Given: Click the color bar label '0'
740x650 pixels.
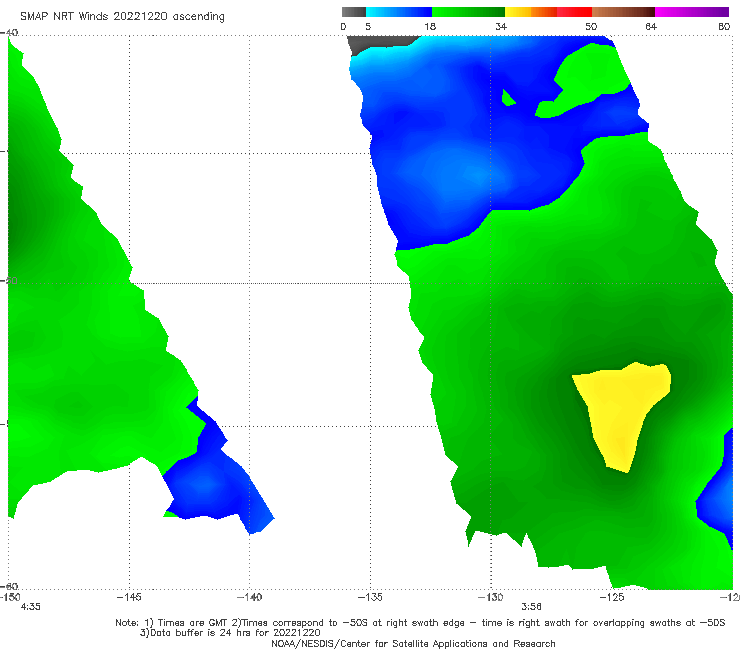Looking at the screenshot, I should tap(344, 26).
